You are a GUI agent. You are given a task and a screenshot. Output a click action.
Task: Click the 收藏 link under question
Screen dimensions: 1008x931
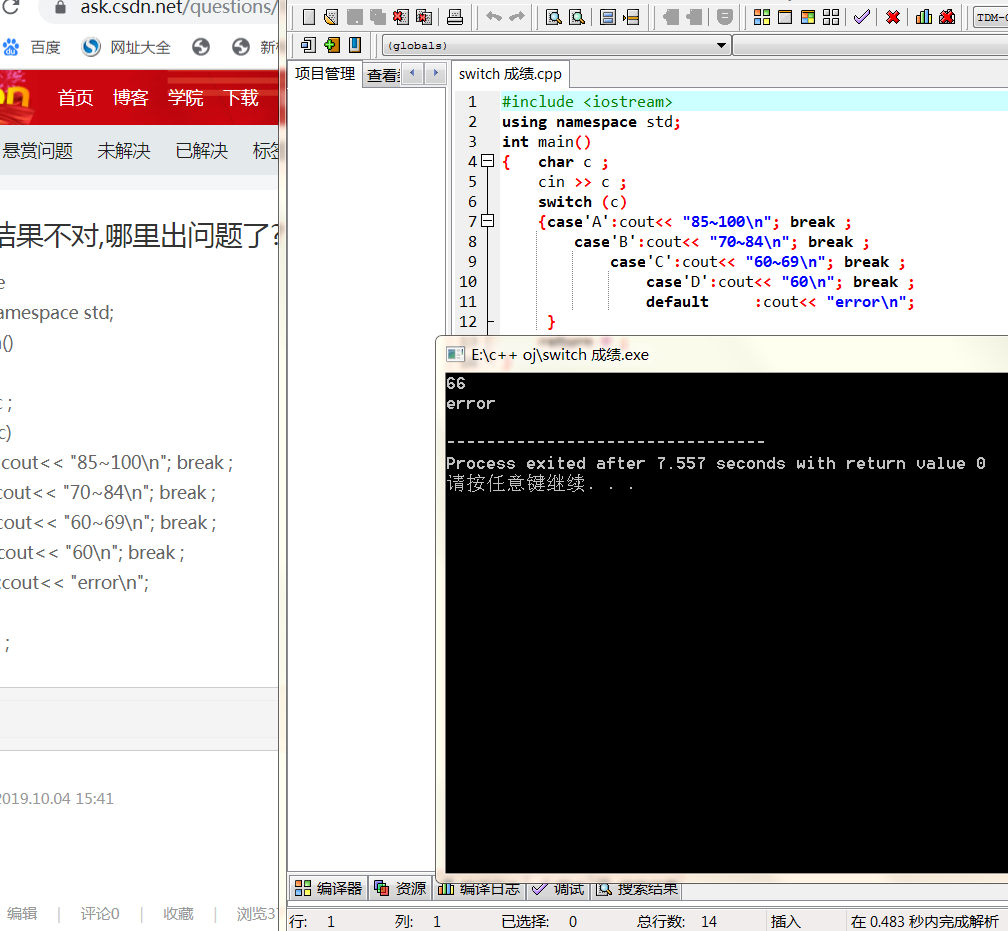tap(178, 914)
